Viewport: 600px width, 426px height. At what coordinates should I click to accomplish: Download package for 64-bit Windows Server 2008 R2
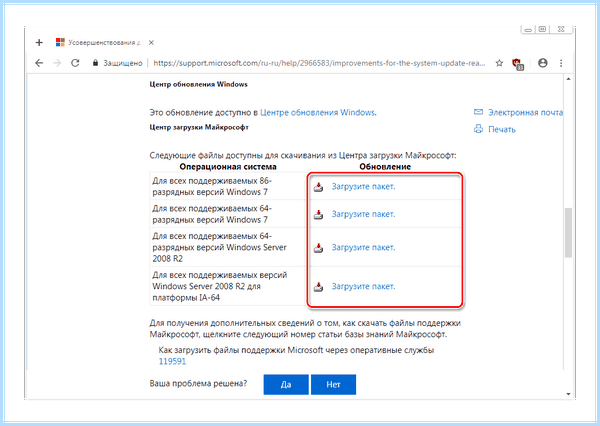pos(363,247)
